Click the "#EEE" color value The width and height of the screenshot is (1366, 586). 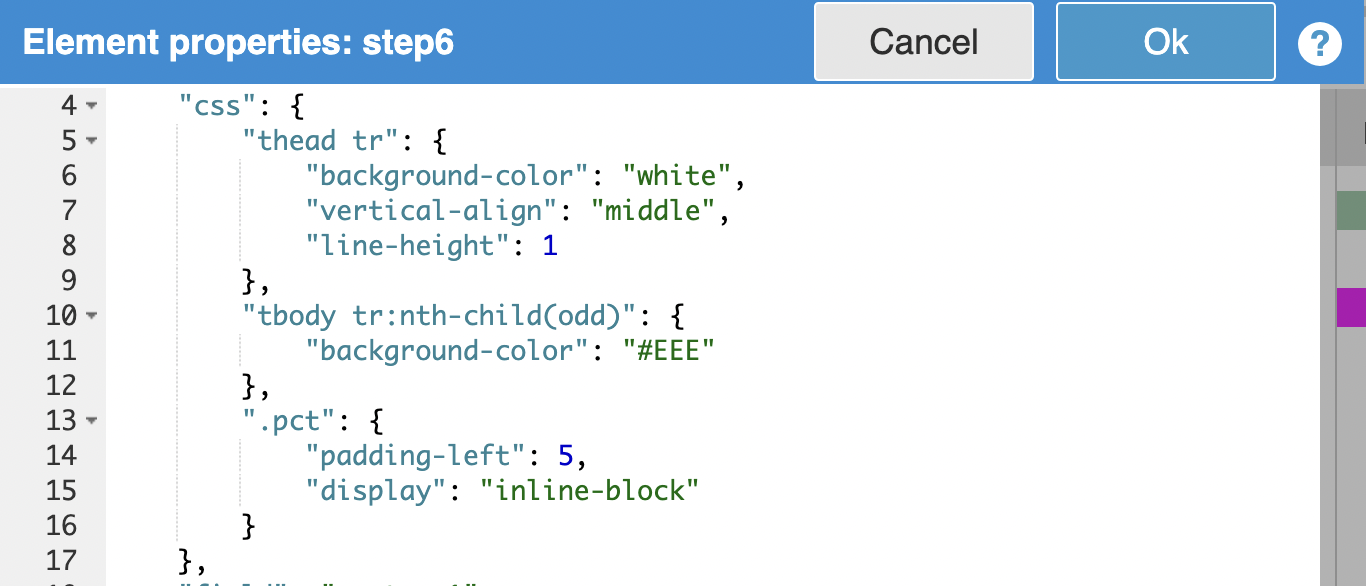pos(670,351)
